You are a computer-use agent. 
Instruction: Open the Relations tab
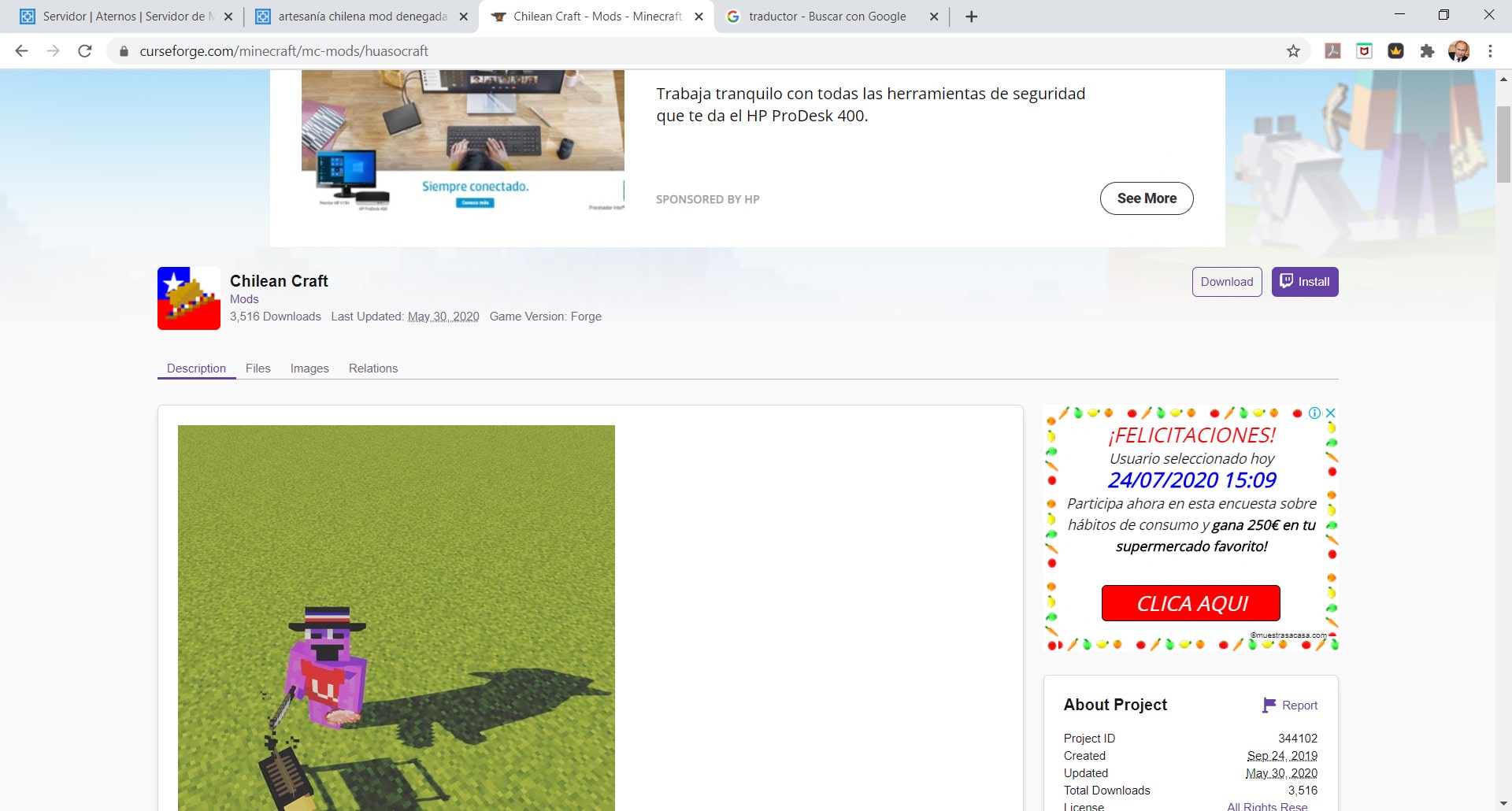(373, 368)
